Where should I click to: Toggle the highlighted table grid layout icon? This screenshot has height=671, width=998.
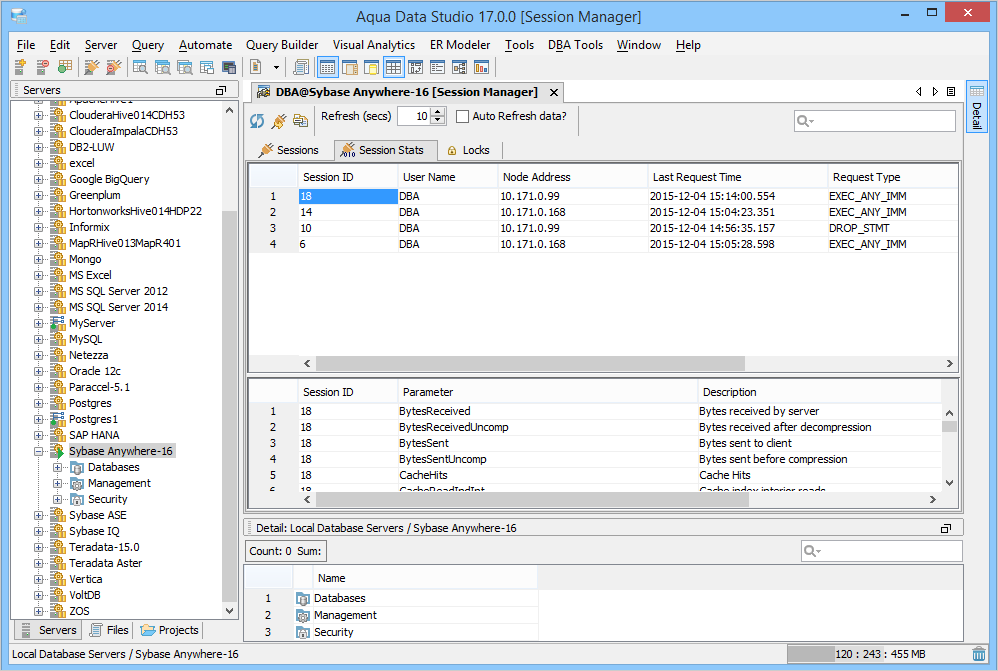coord(393,67)
